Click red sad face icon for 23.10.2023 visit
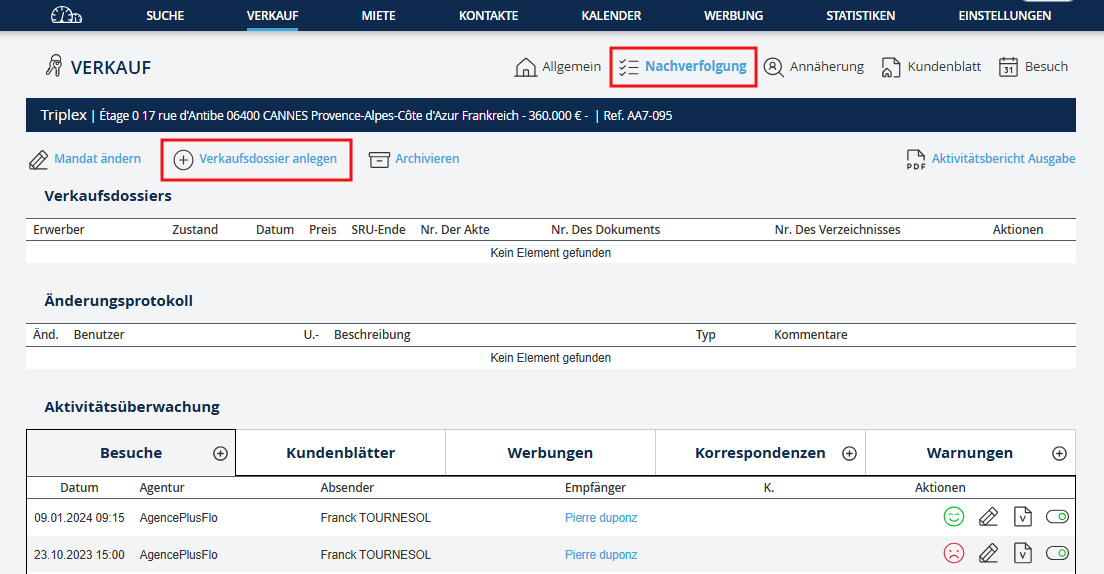This screenshot has height=574, width=1104. [x=953, y=553]
